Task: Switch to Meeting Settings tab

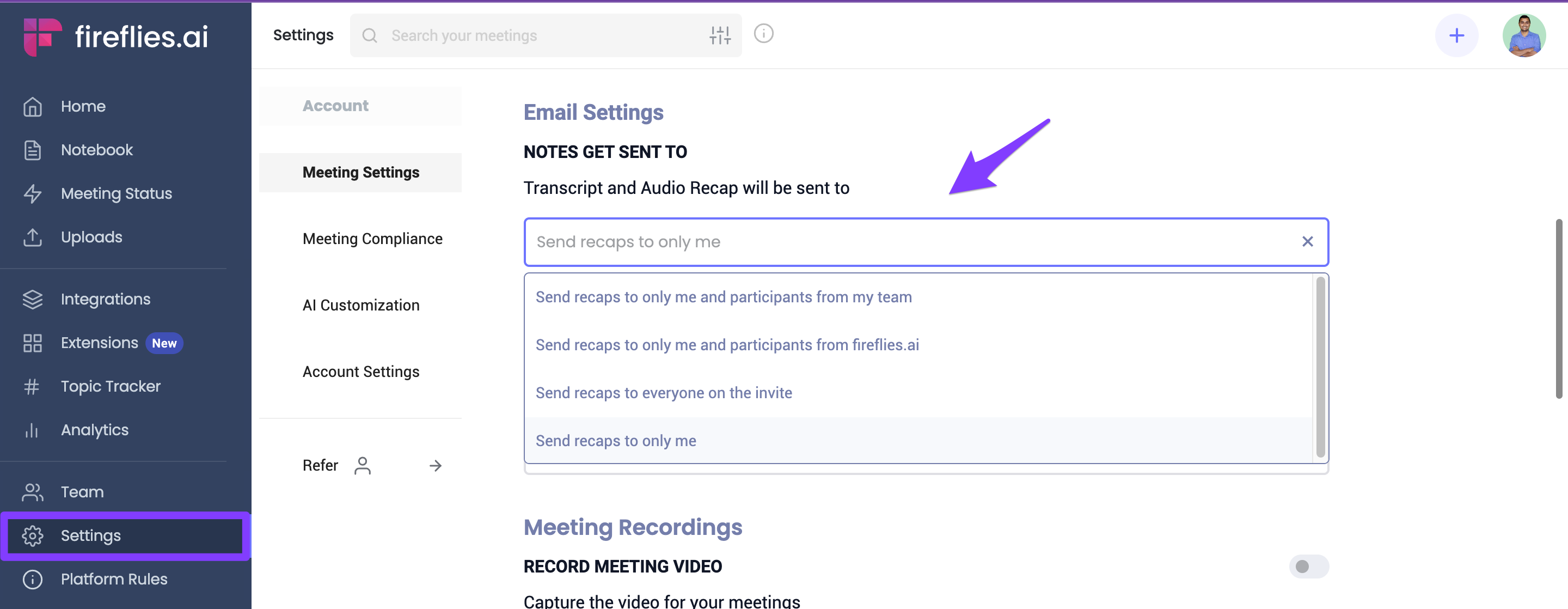Action: pyautogui.click(x=360, y=172)
